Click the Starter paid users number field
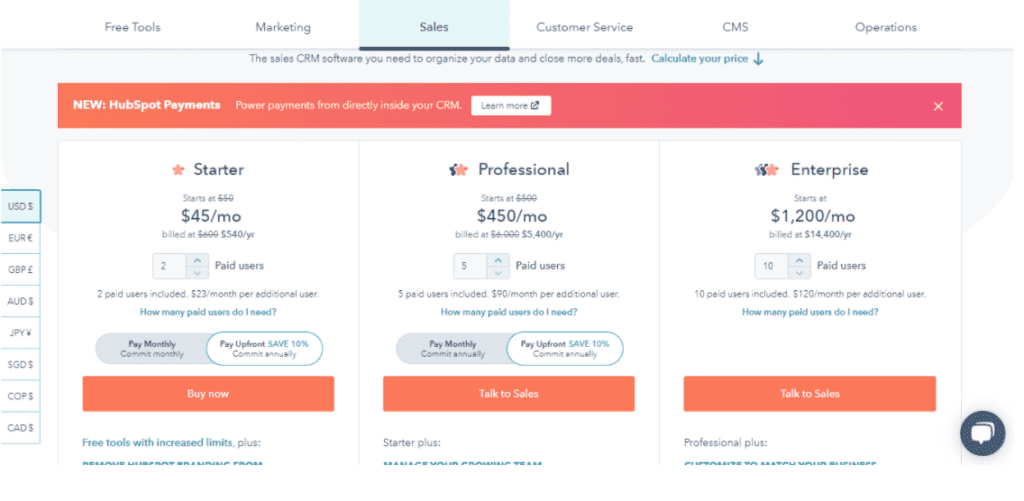The image size is (1024, 501). pyautogui.click(x=170, y=266)
